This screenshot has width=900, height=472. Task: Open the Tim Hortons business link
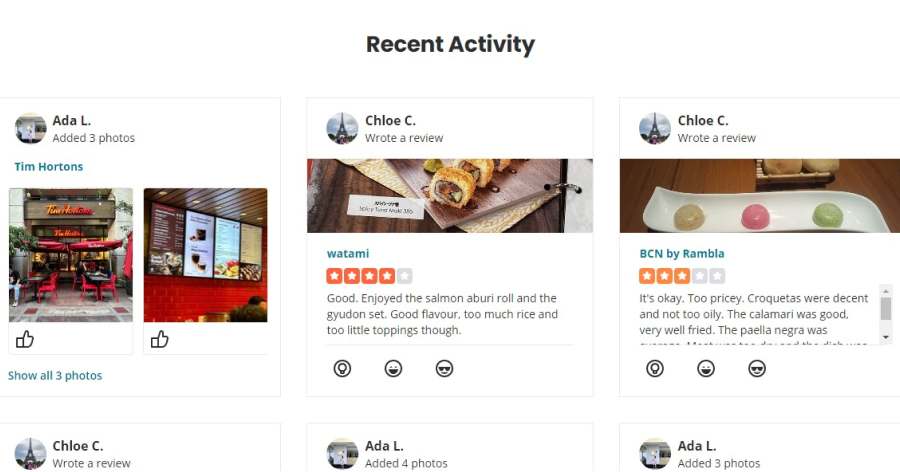coord(49,167)
